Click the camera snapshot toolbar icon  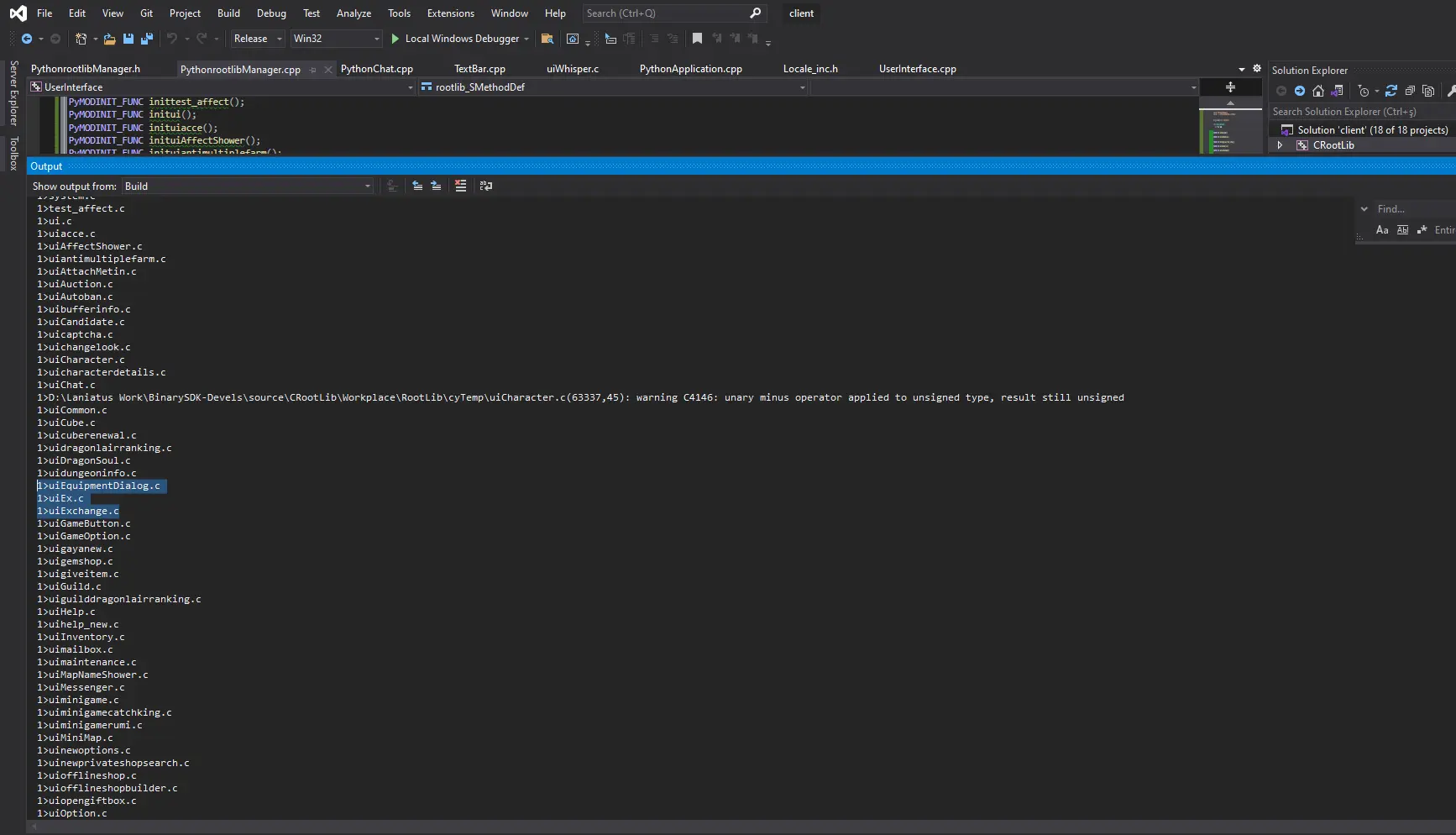click(573, 39)
